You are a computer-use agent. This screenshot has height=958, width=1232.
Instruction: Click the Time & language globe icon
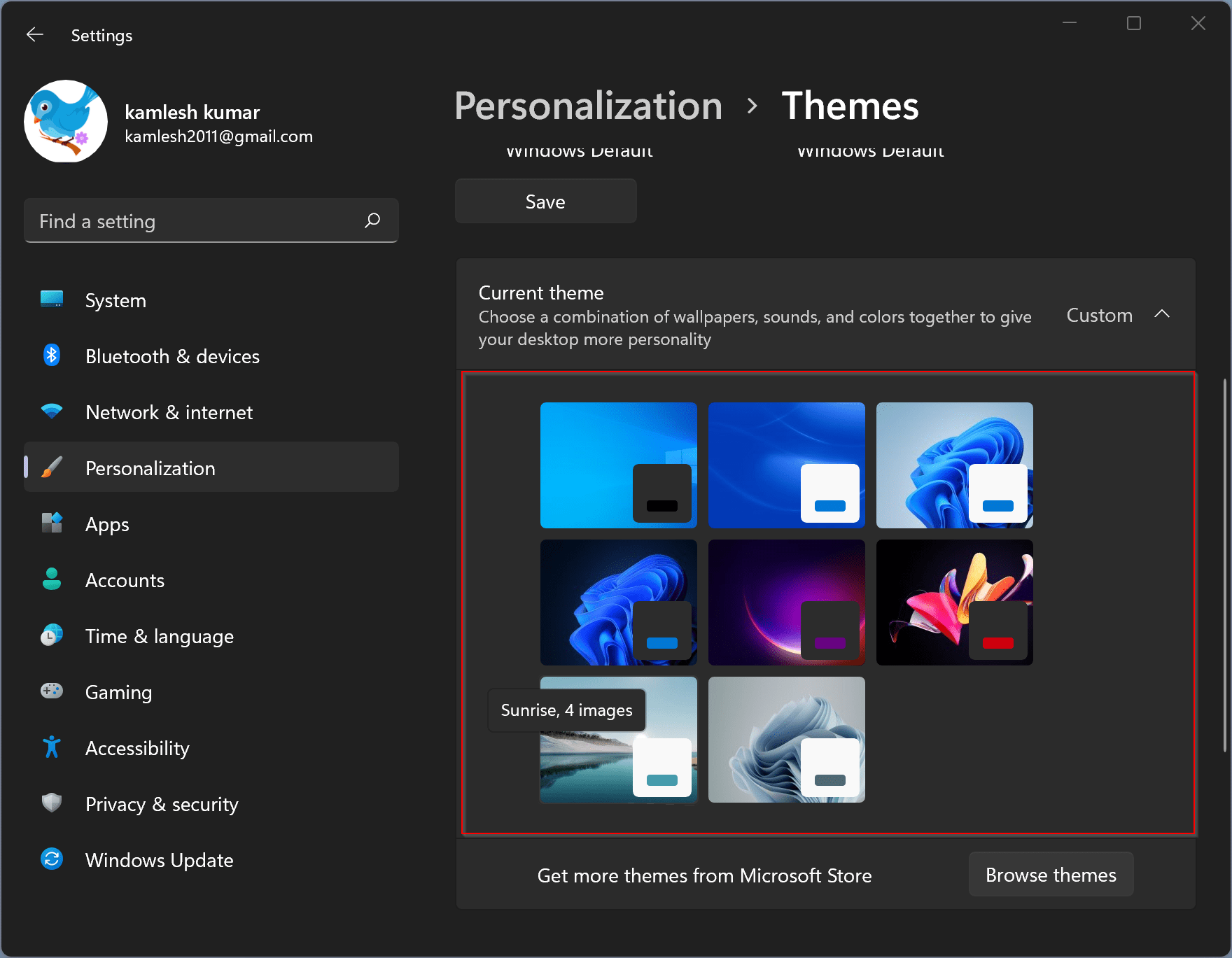pos(52,635)
